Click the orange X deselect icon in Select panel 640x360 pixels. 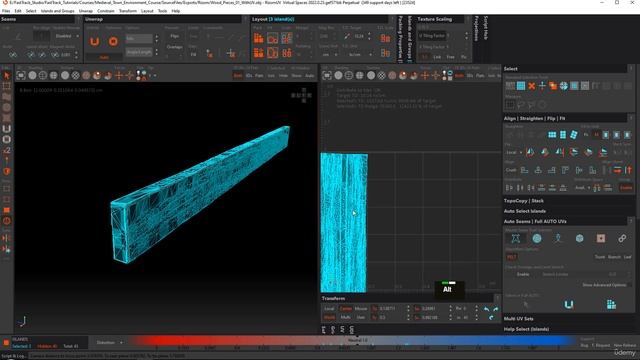click(531, 86)
